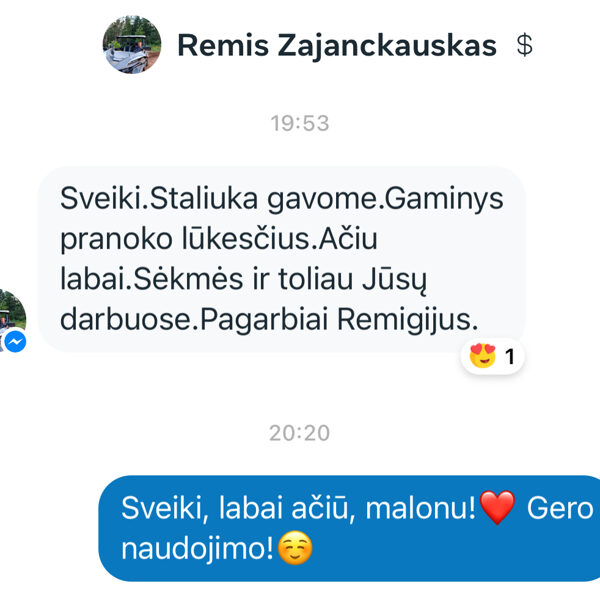Click the dollar sign icon beside the name

(524, 45)
